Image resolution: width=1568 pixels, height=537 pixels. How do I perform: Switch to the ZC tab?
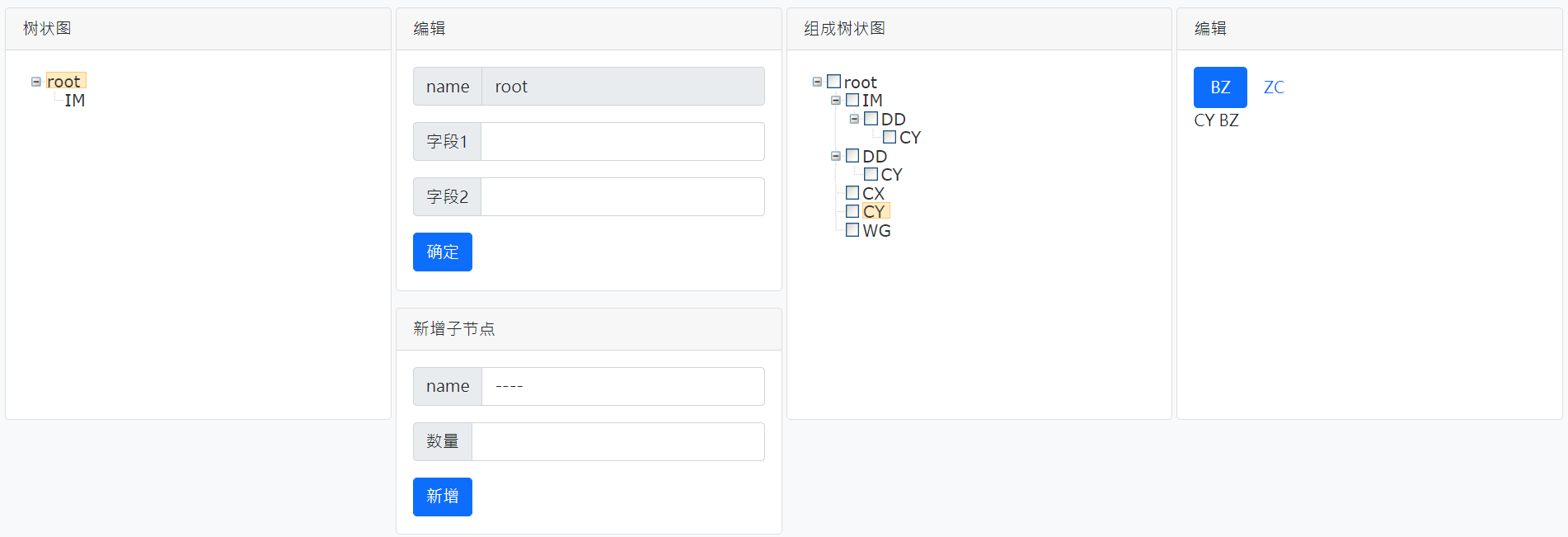(x=1274, y=87)
